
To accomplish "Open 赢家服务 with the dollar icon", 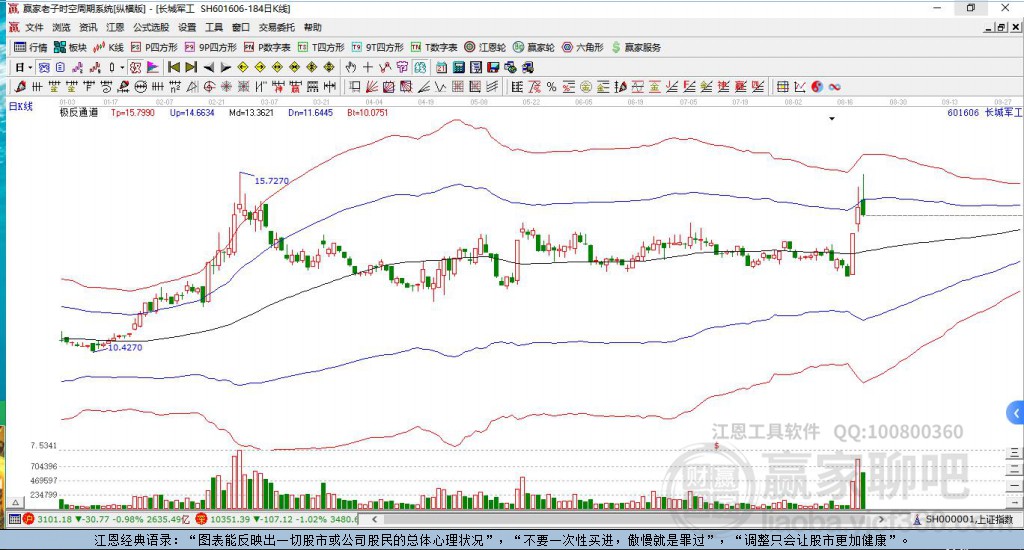I will 636,47.
